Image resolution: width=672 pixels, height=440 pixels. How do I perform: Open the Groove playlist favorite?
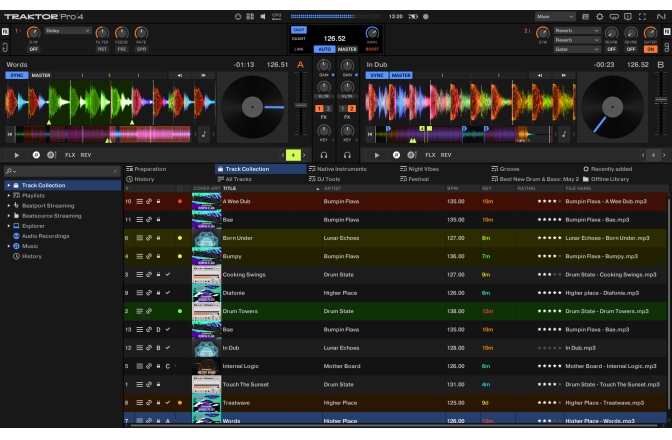[x=505, y=169]
